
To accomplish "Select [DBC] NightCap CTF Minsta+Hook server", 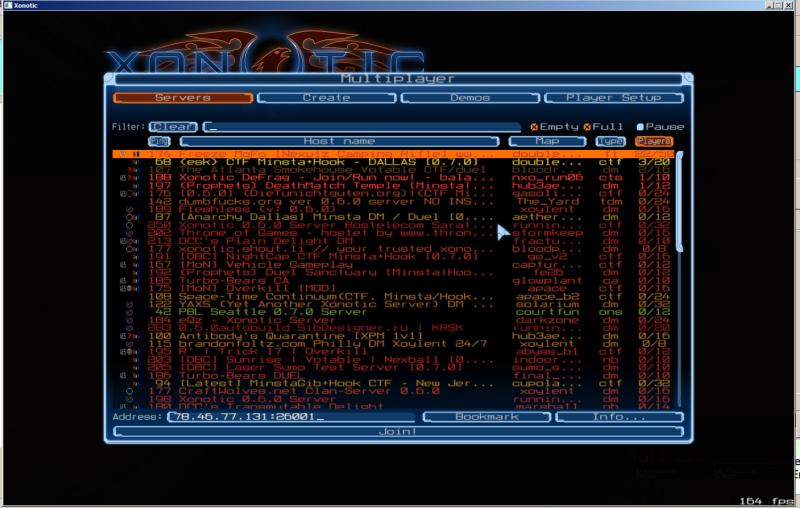I will point(393,257).
